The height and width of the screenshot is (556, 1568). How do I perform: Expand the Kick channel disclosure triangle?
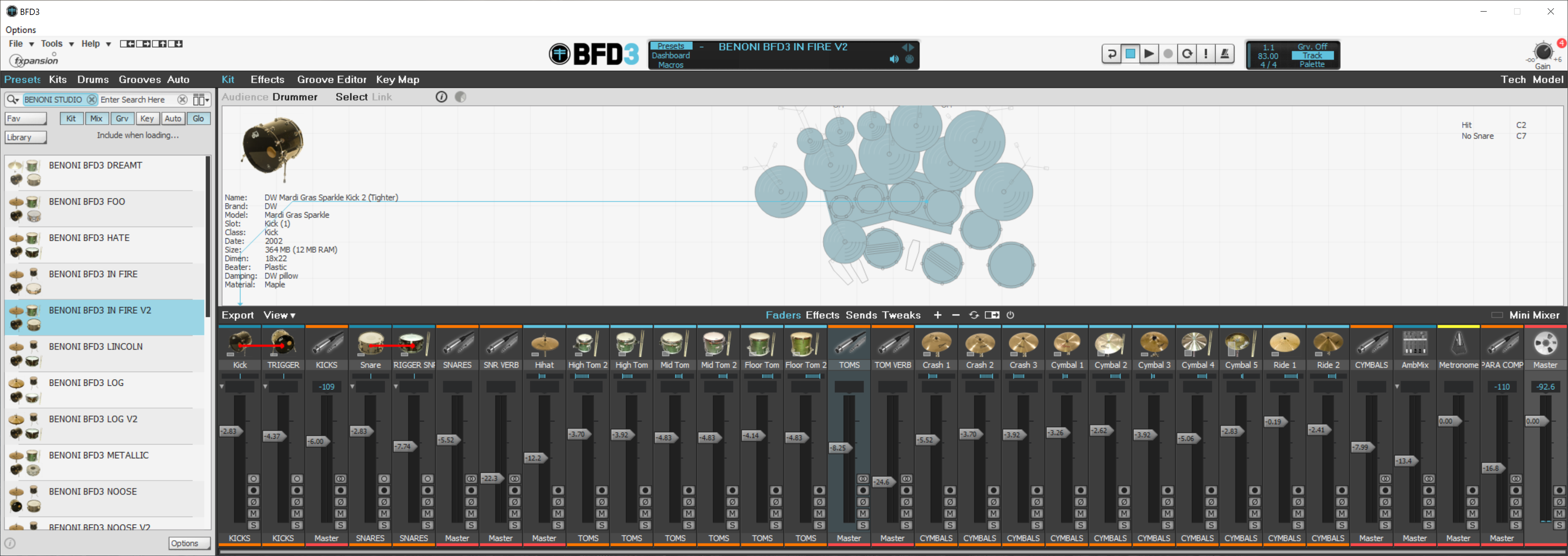221,386
